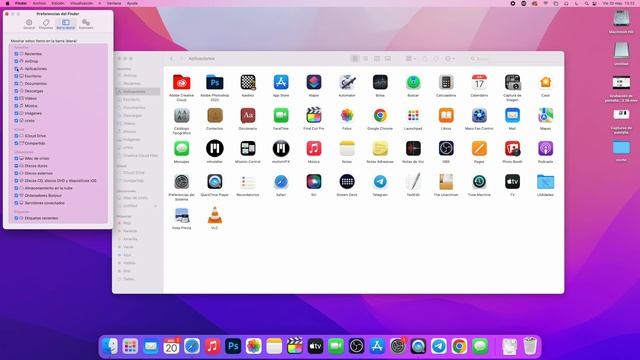Select Casa home app icon
The image size is (640, 360).
[x=545, y=82]
